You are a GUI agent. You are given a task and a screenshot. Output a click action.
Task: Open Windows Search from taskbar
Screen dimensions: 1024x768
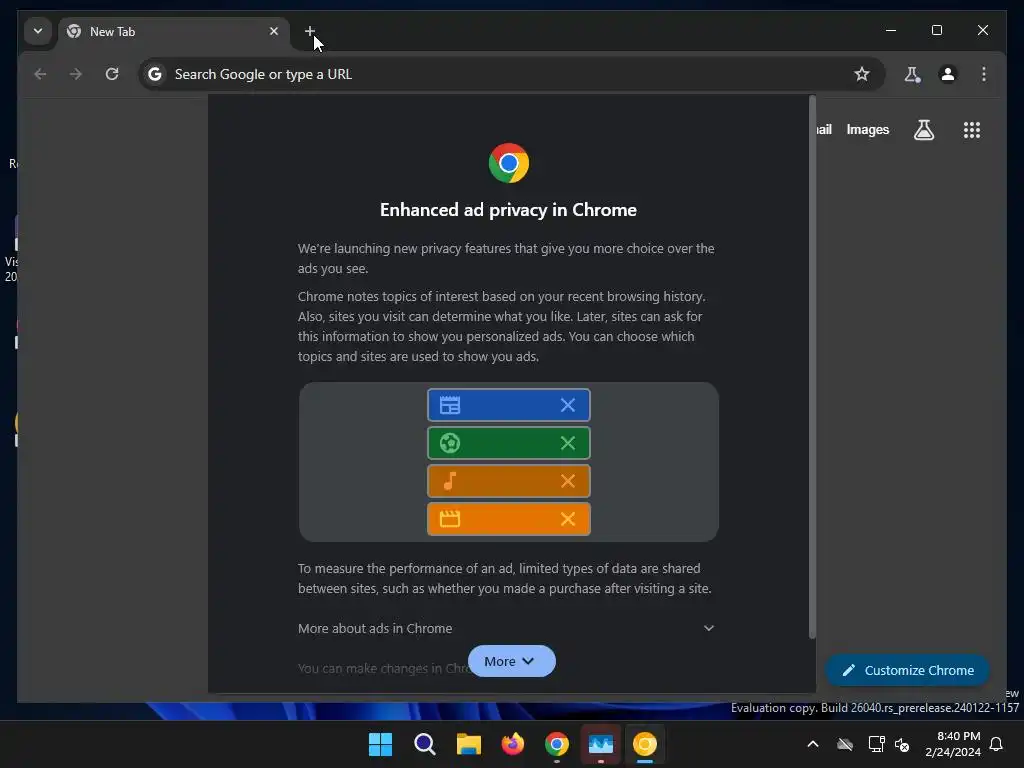point(424,744)
